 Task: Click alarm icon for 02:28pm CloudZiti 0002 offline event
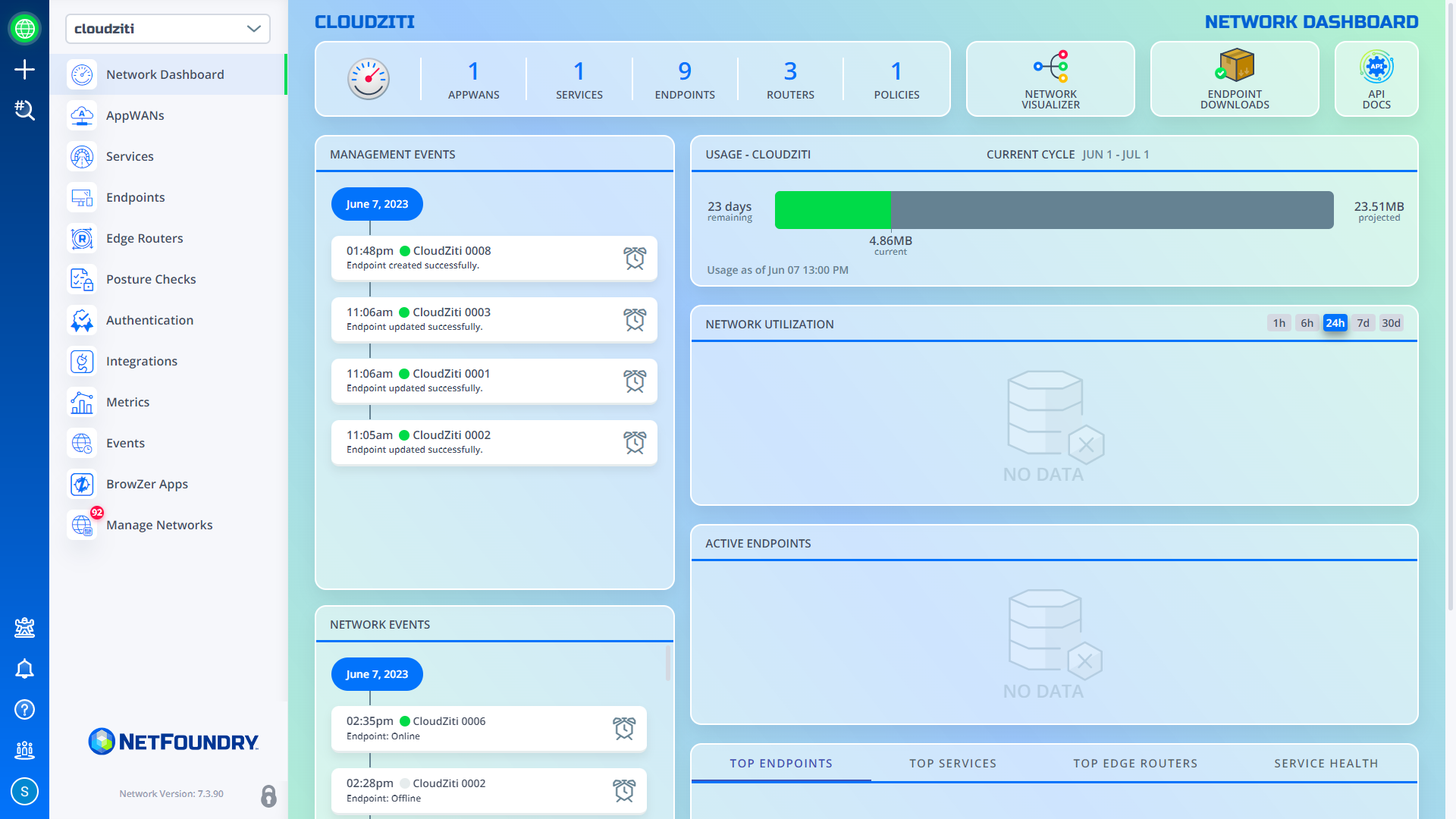tap(624, 790)
